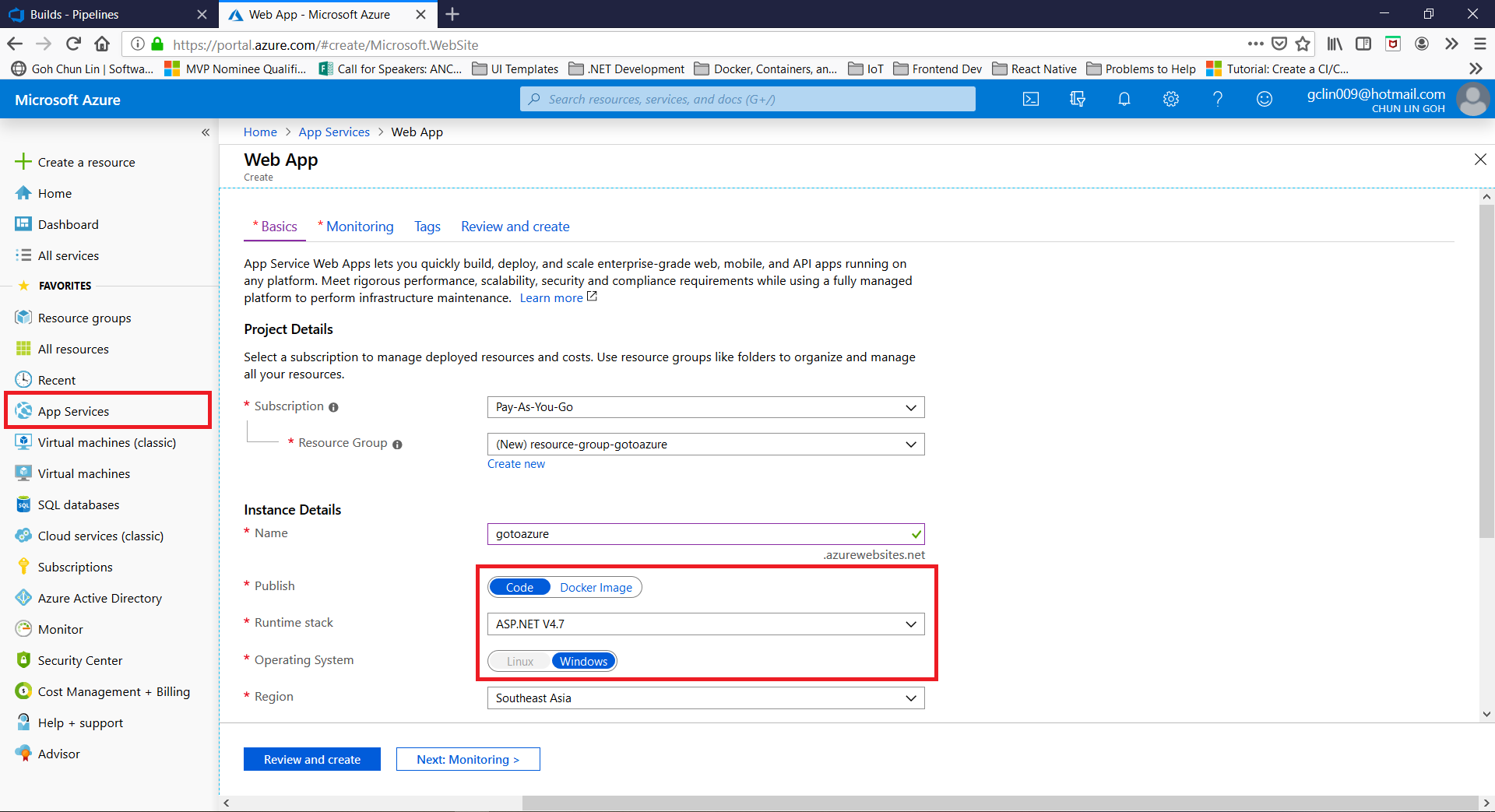Click the Name input field gotoazure

(705, 534)
